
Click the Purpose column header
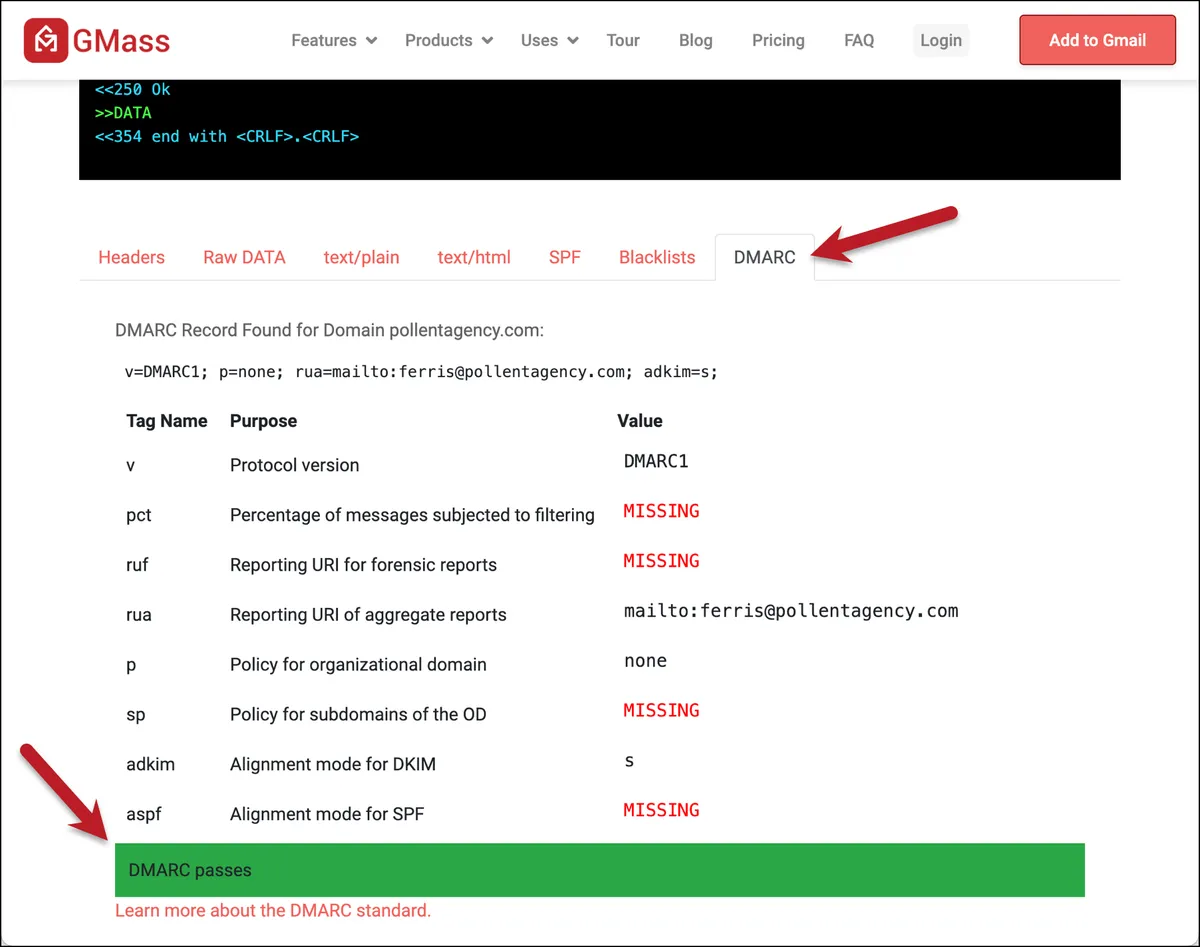[x=263, y=421]
